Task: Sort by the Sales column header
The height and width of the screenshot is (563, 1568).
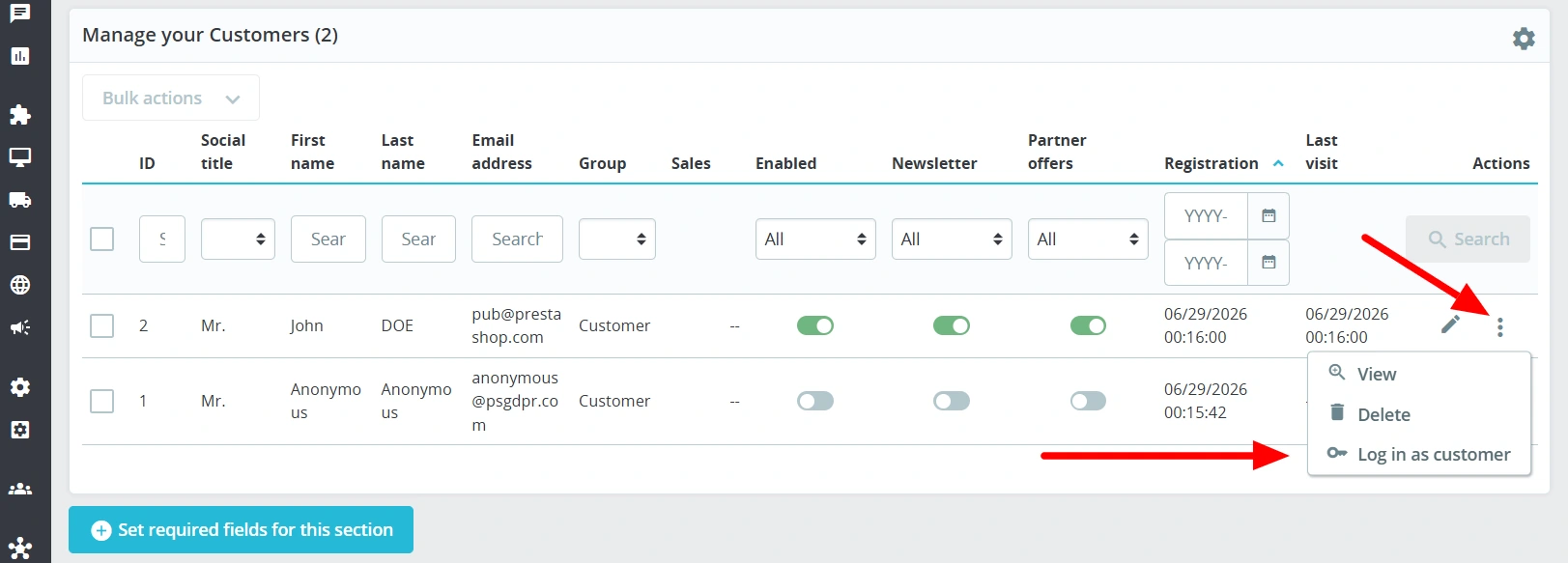Action: click(x=691, y=163)
